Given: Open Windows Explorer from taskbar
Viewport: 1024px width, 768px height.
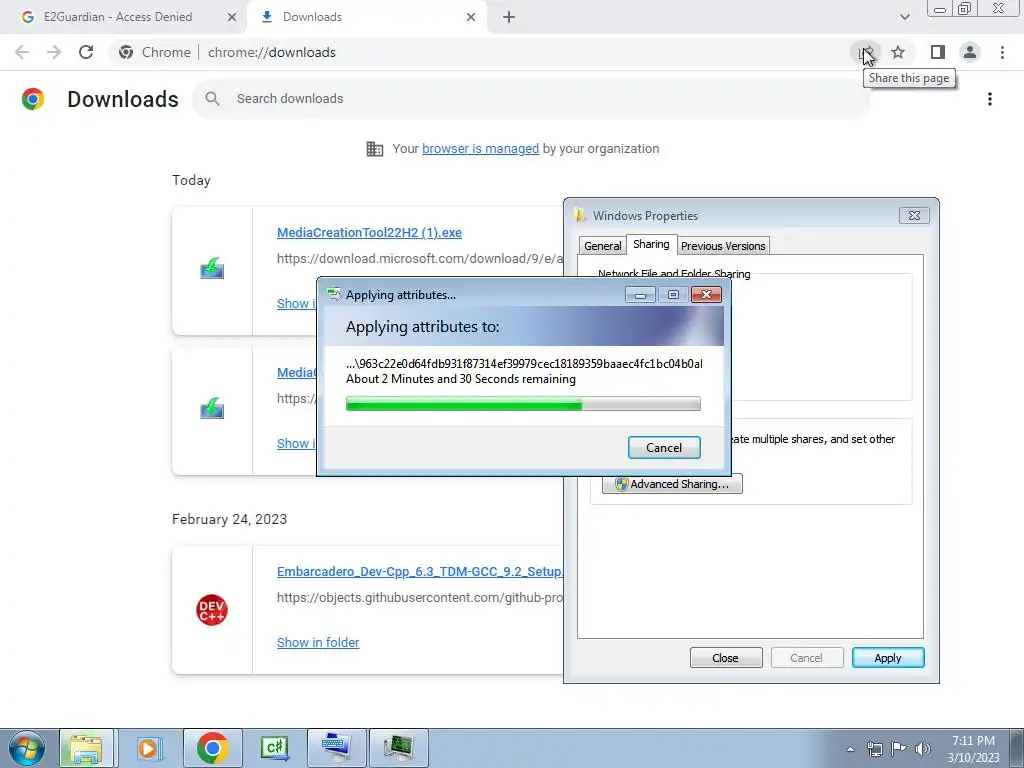Looking at the screenshot, I should tap(86, 748).
